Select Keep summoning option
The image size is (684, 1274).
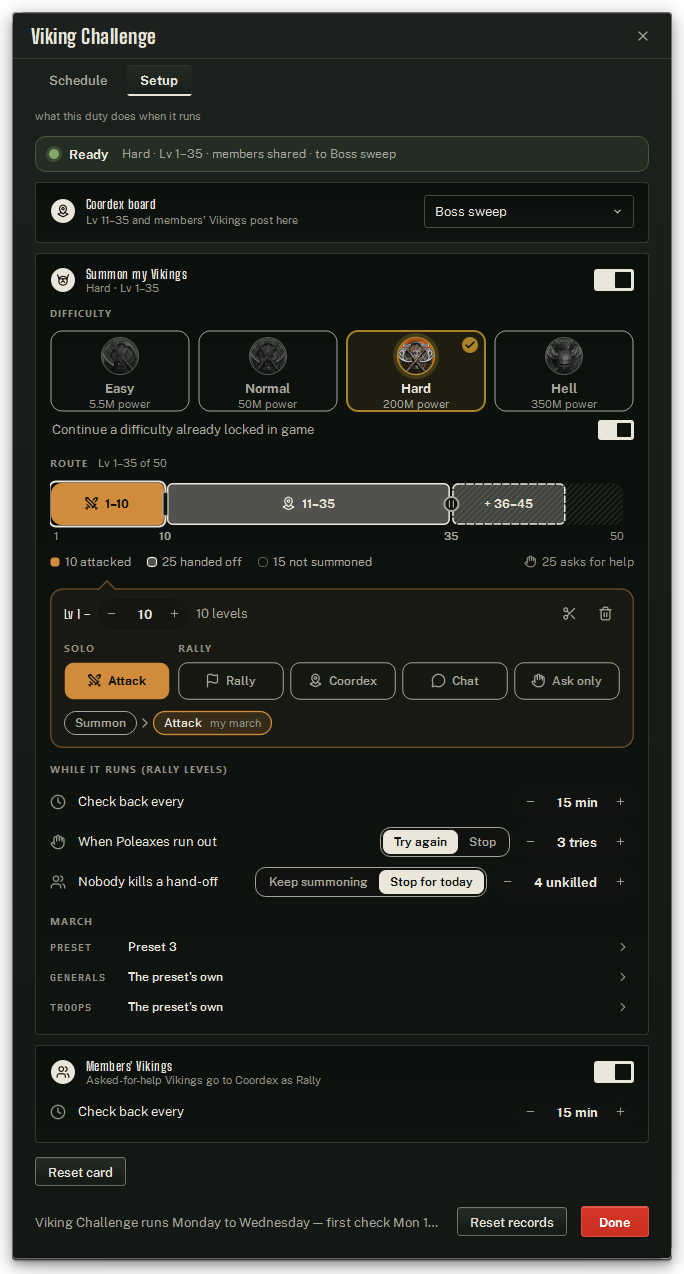pos(318,882)
